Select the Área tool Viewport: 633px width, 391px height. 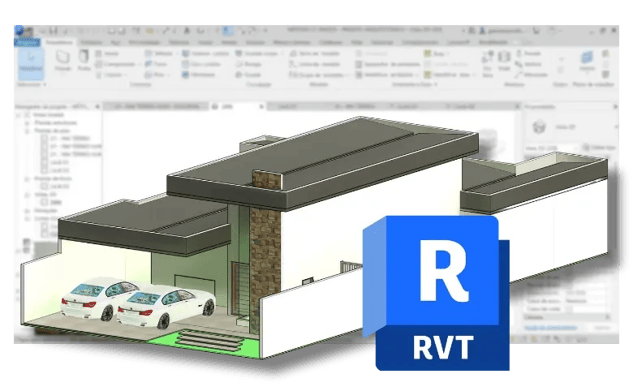click(436, 53)
